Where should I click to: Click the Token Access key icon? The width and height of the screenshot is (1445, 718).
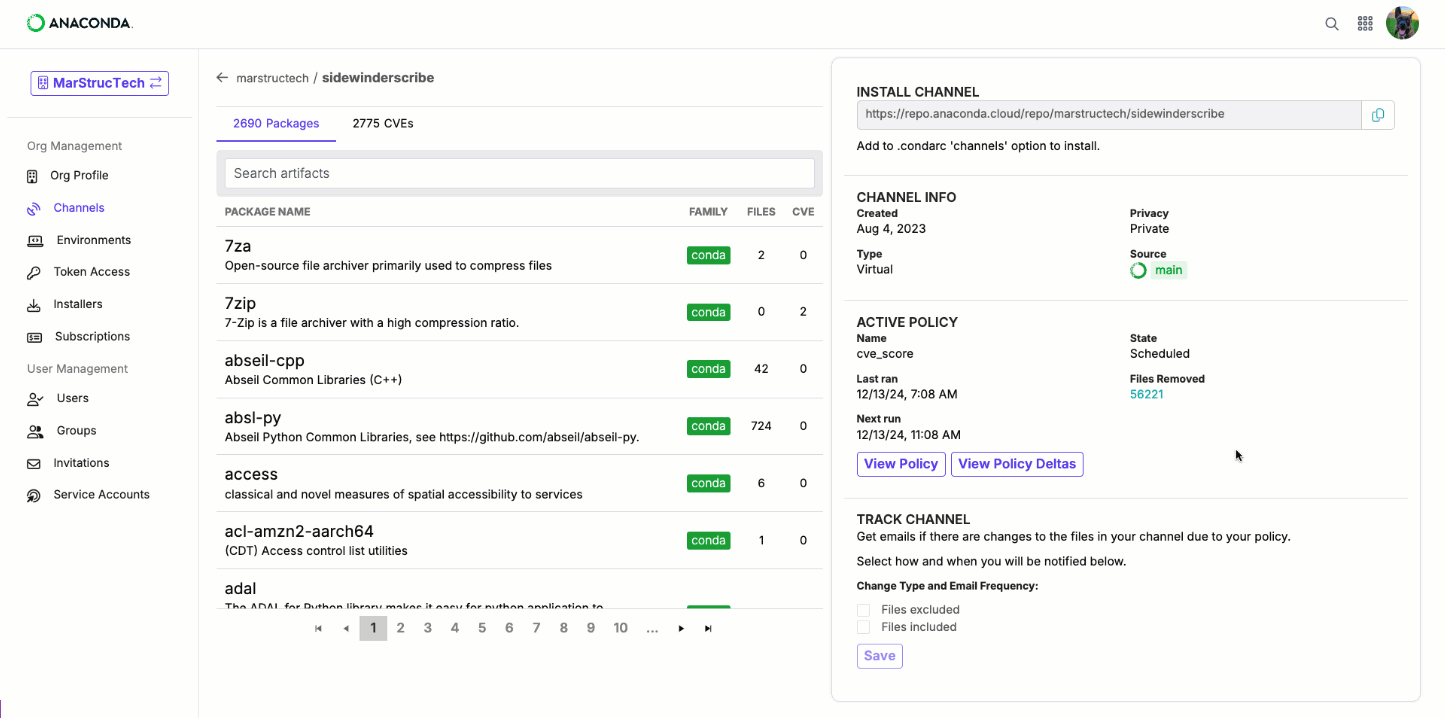click(34, 273)
